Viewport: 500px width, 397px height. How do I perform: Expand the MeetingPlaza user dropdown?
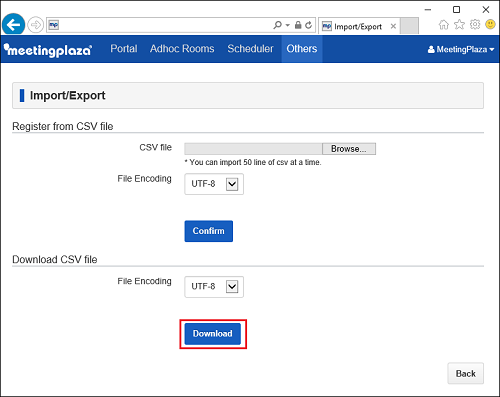tap(461, 49)
